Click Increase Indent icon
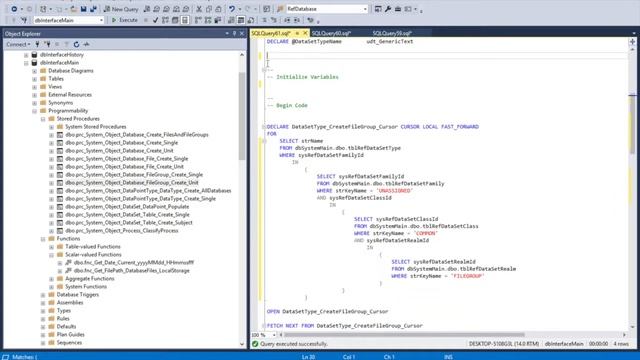 pyautogui.click(x=297, y=20)
